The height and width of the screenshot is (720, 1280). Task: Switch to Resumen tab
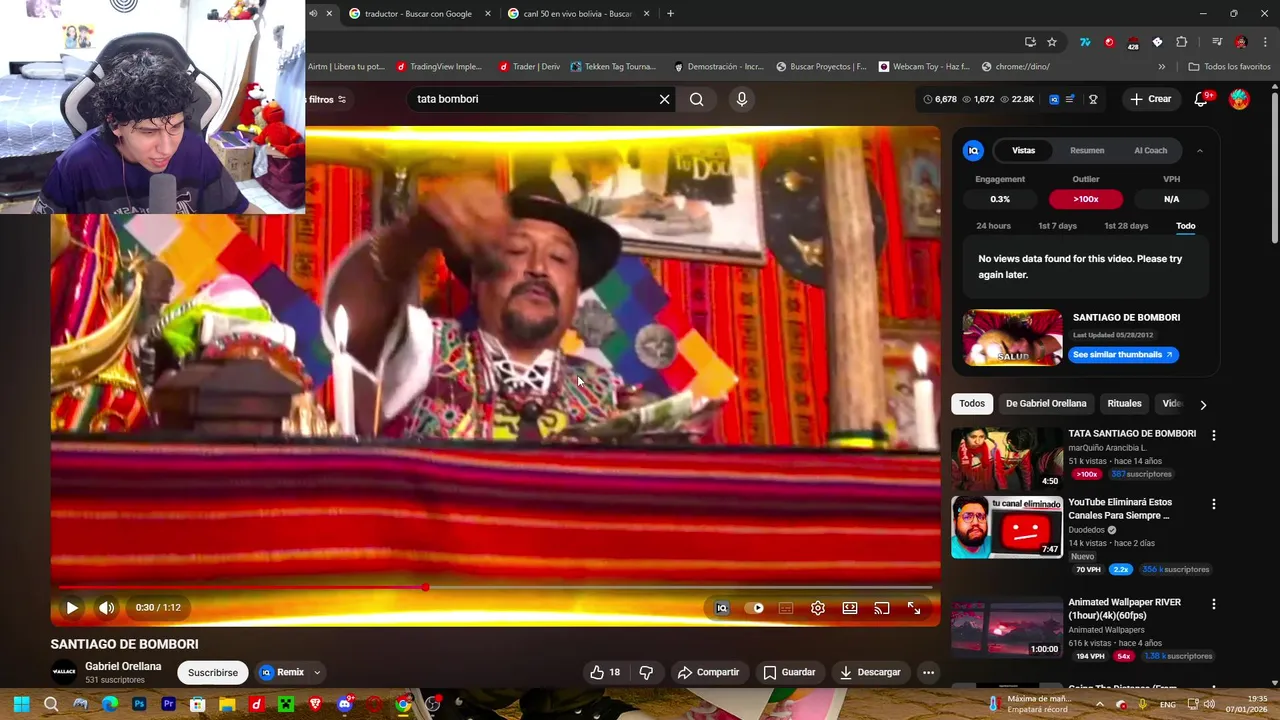tap(1087, 150)
